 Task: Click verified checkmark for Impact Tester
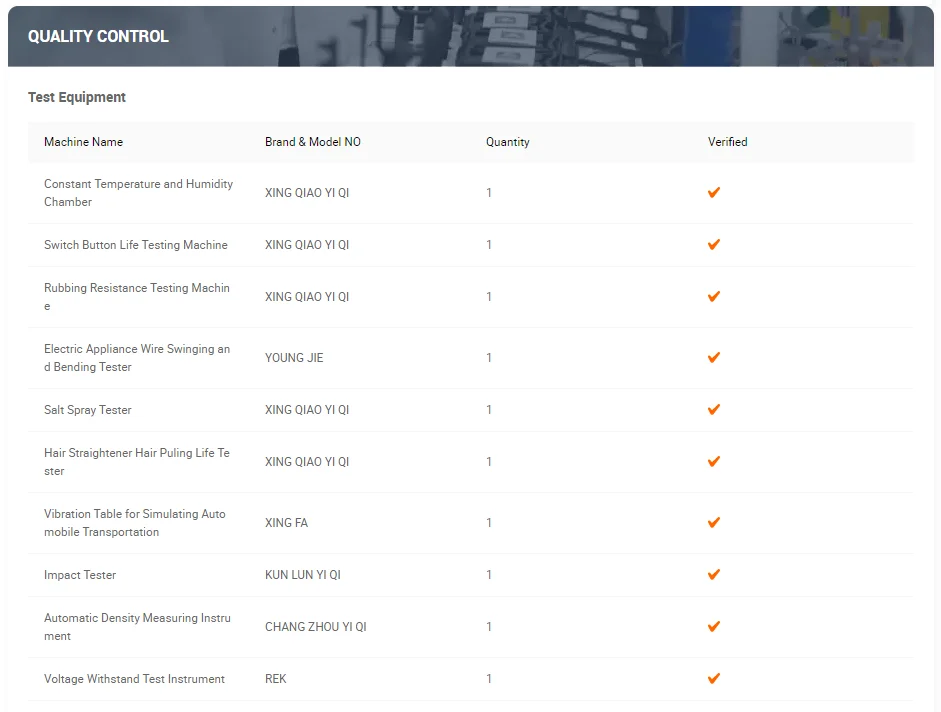tap(714, 574)
